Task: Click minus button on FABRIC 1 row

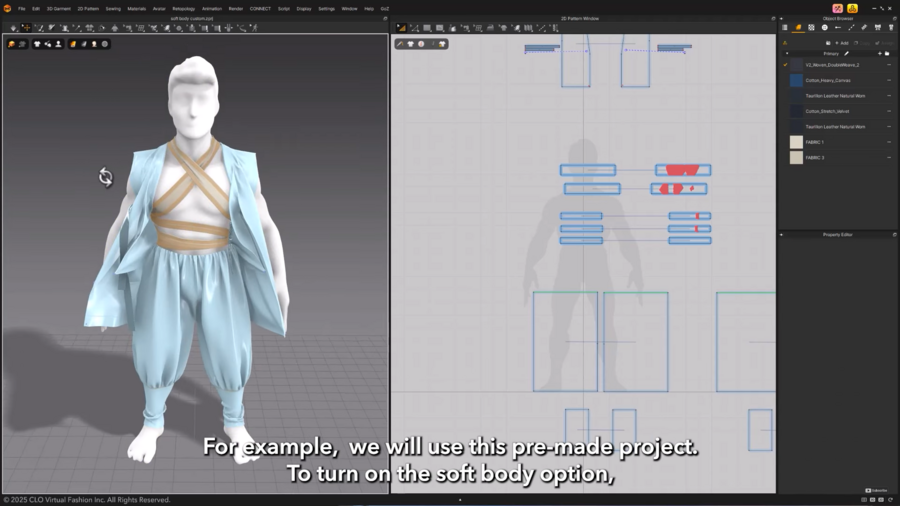Action: pos(889,142)
